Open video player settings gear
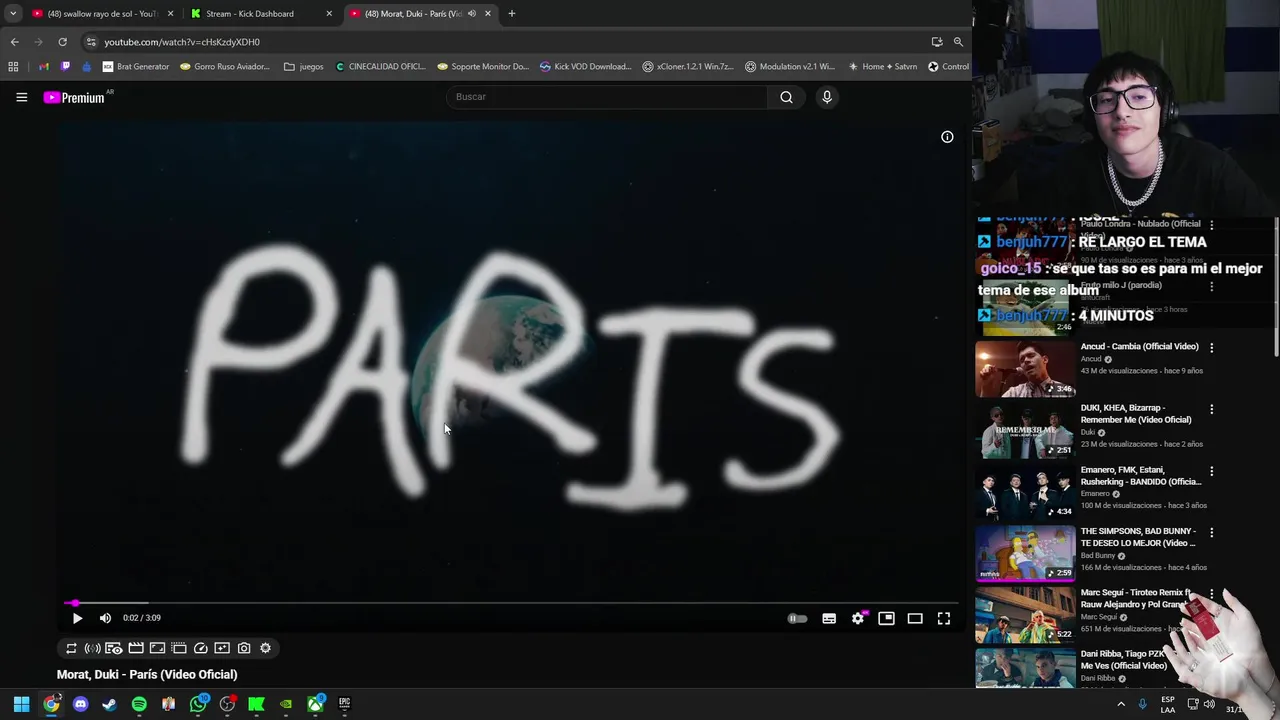 coord(858,619)
